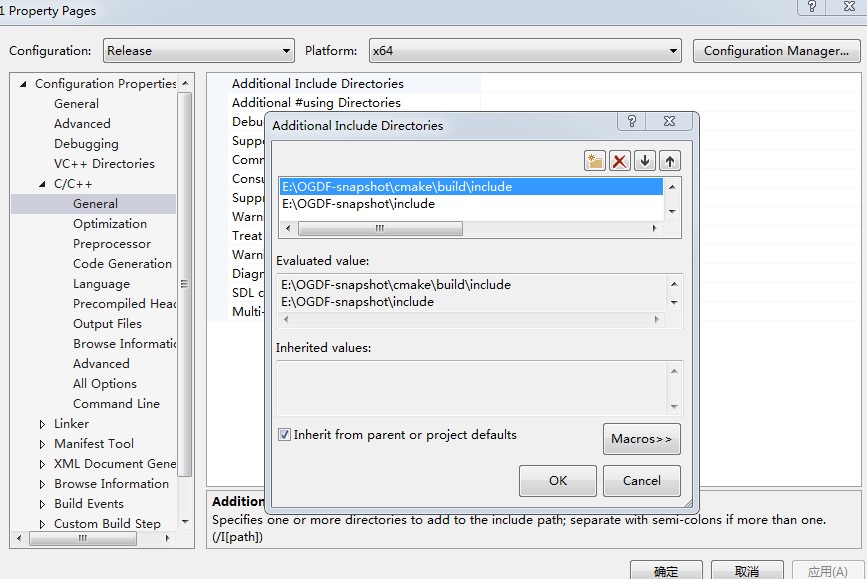The image size is (867, 579).
Task: Select the E:\OGDF-snapshot\include directory entry
Action: click(471, 204)
